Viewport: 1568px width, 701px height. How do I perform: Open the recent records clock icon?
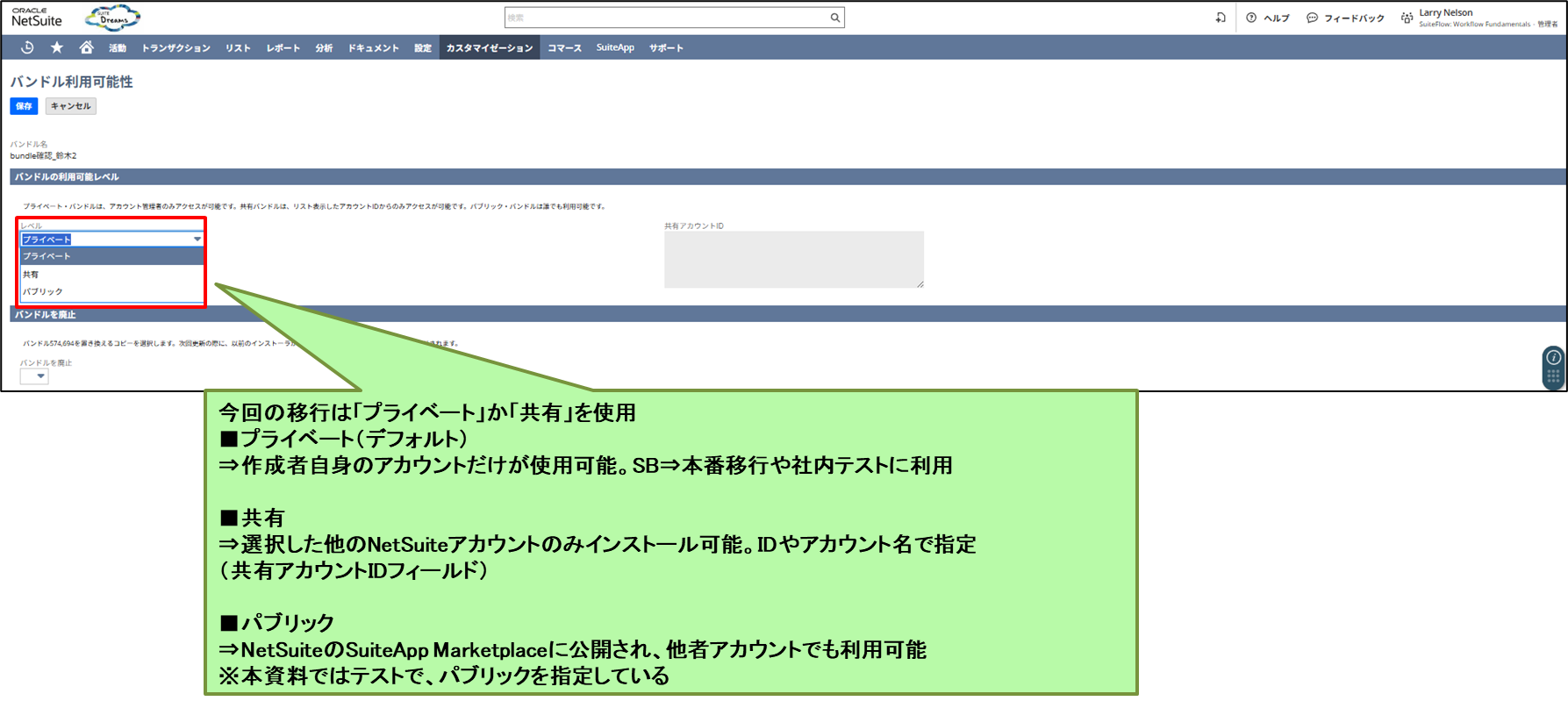point(27,47)
